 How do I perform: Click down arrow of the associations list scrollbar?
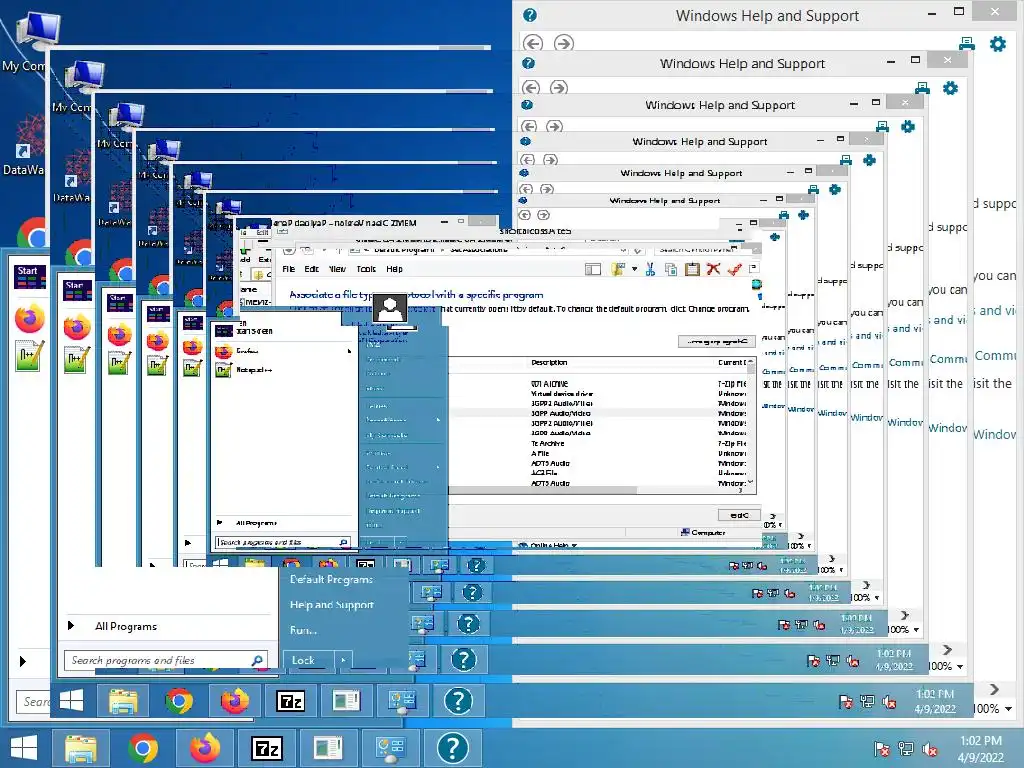coord(750,483)
